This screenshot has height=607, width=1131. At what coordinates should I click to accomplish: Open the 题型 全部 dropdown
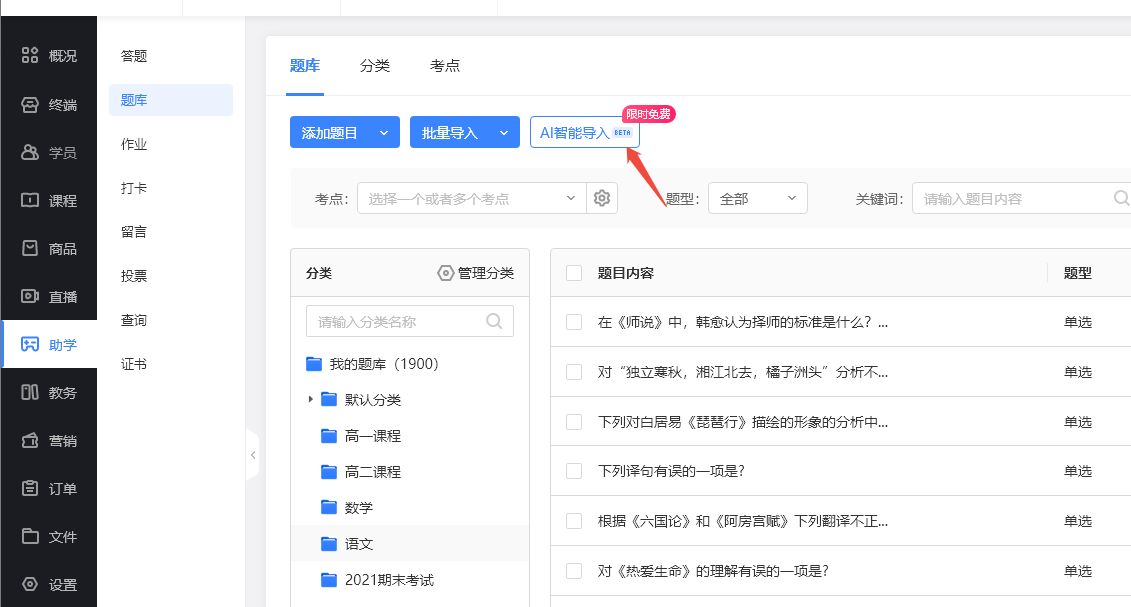coord(757,198)
